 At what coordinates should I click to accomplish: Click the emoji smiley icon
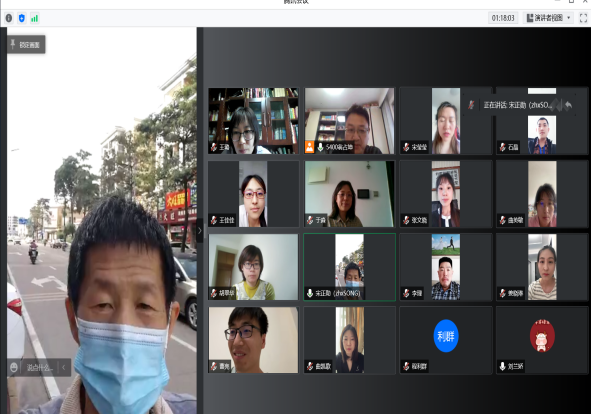click(14, 367)
